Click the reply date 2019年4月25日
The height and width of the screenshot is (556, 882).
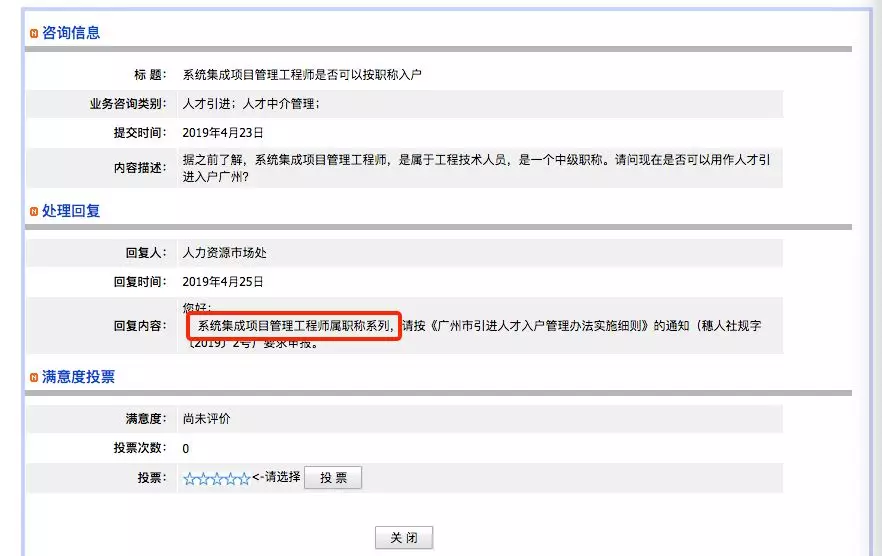pyautogui.click(x=223, y=281)
